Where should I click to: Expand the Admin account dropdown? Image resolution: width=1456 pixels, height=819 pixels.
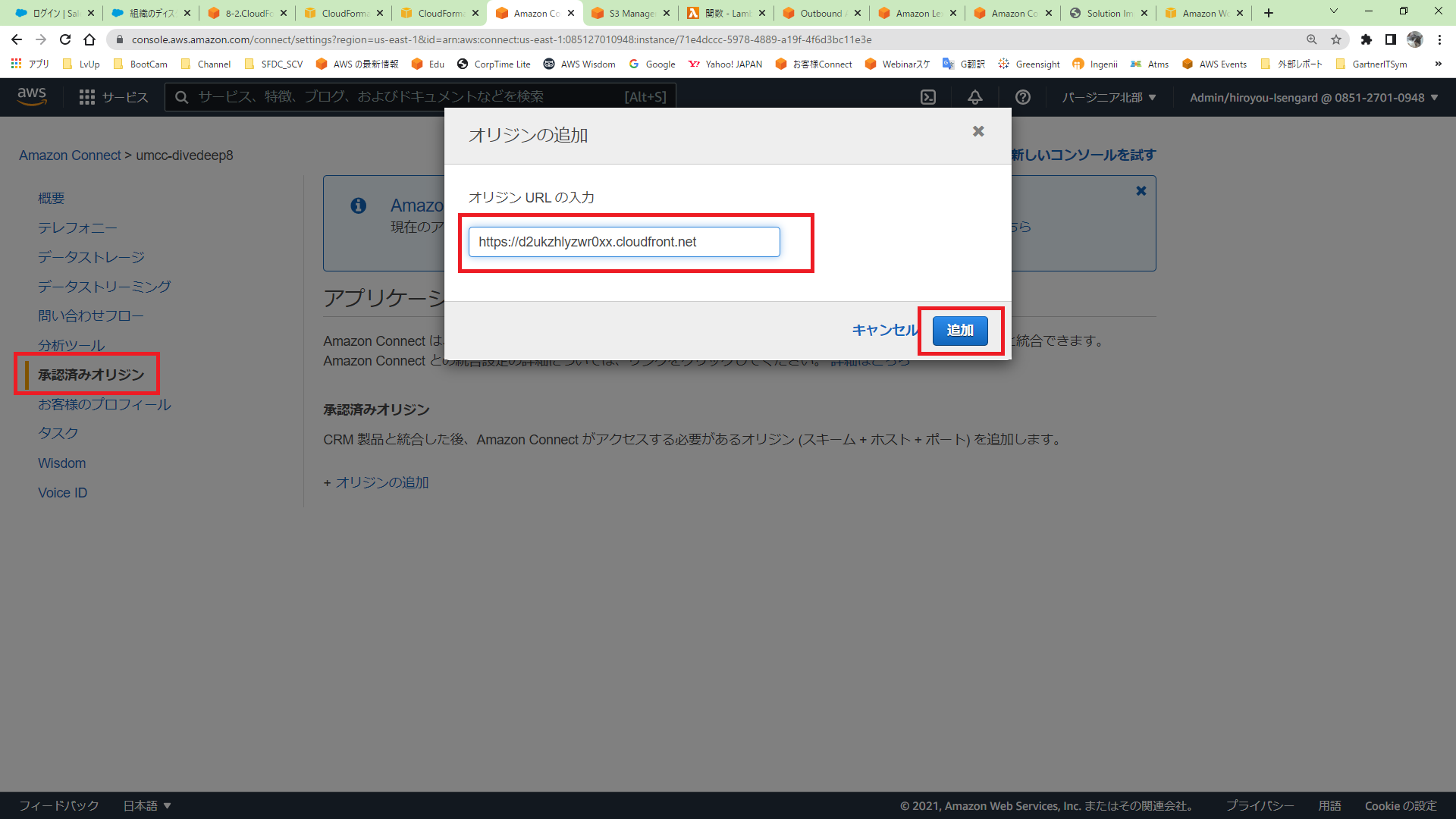[x=1313, y=97]
